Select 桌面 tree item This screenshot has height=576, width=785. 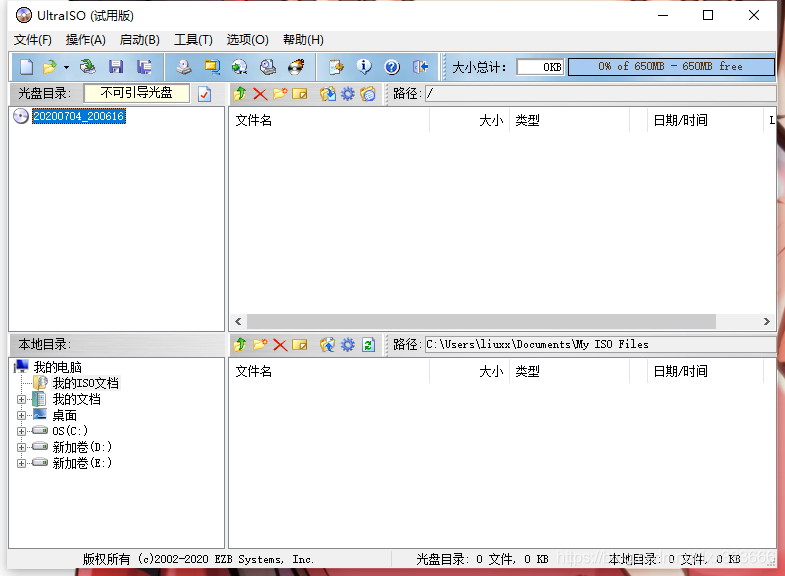[65, 415]
